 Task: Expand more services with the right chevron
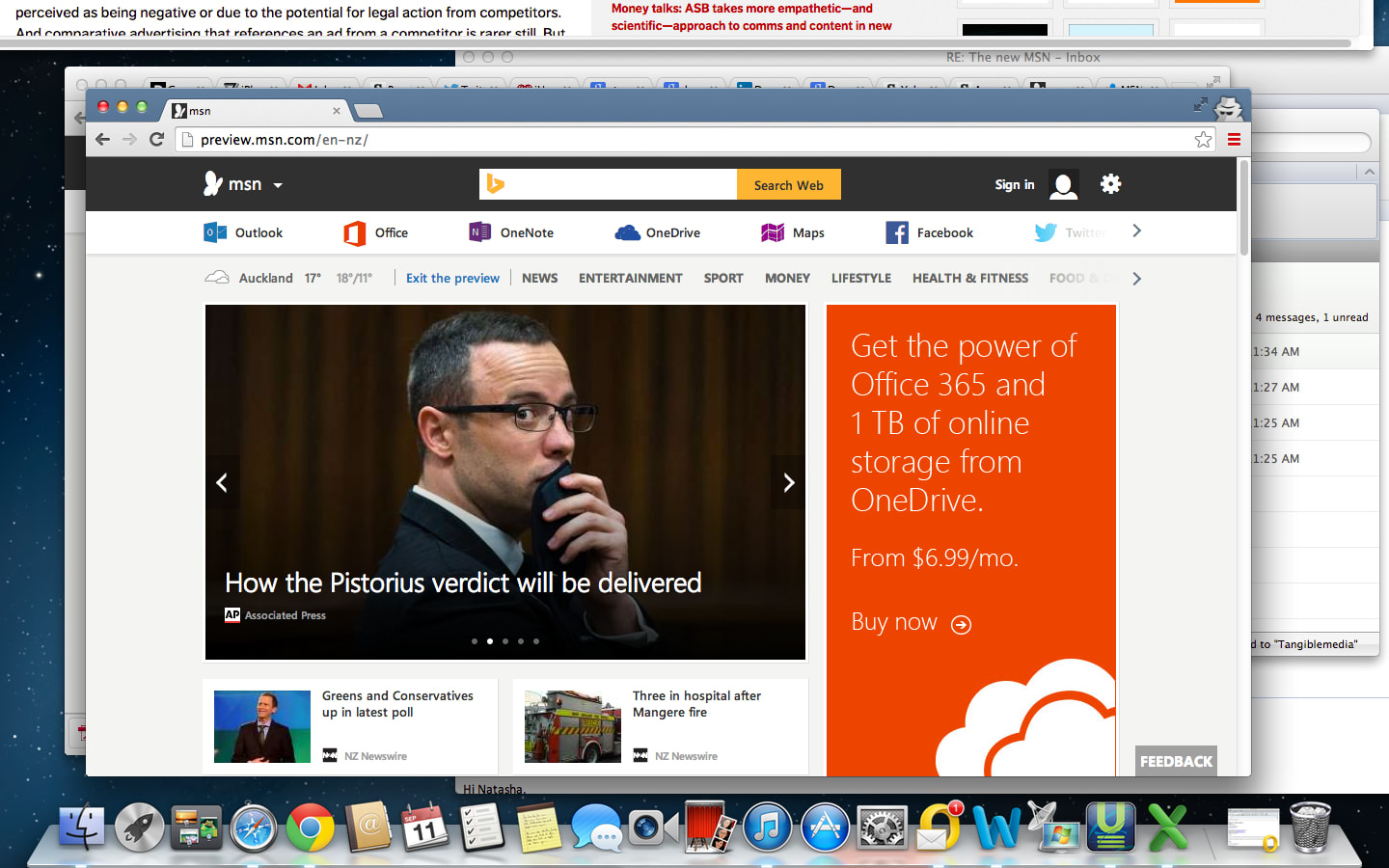click(x=1136, y=232)
